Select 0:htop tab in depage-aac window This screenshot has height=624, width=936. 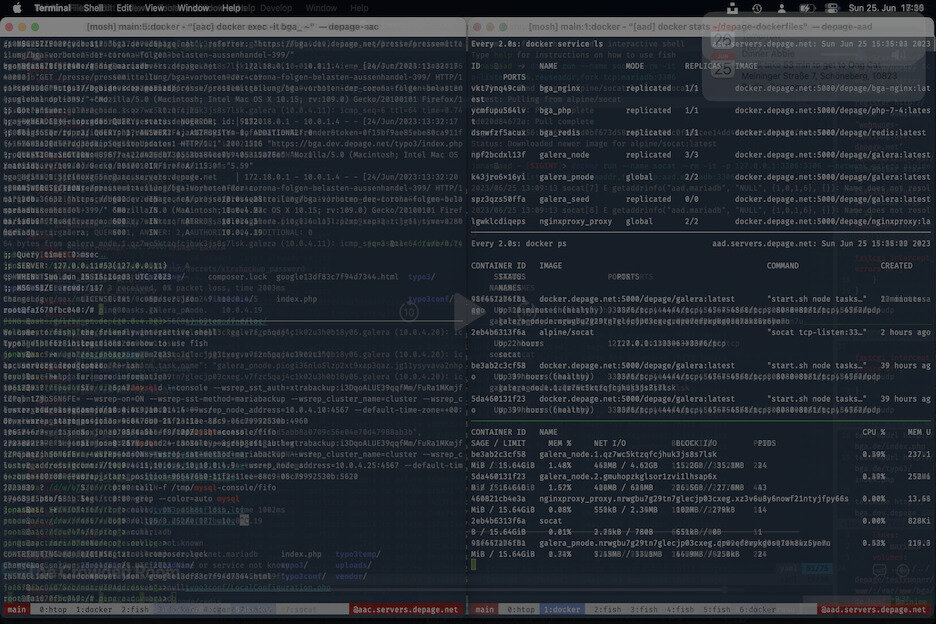53,610
